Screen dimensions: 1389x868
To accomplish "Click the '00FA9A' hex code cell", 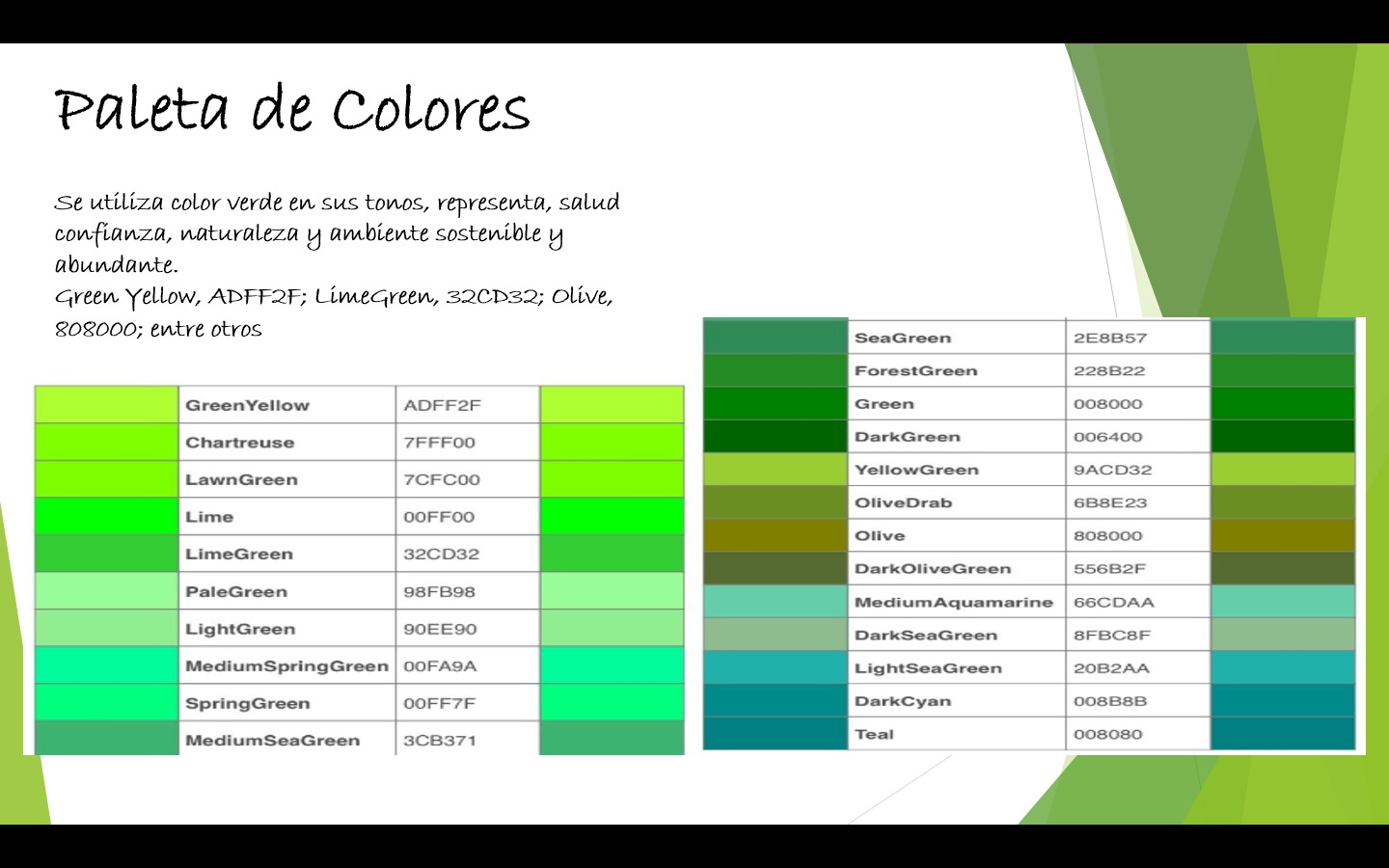I will (468, 666).
